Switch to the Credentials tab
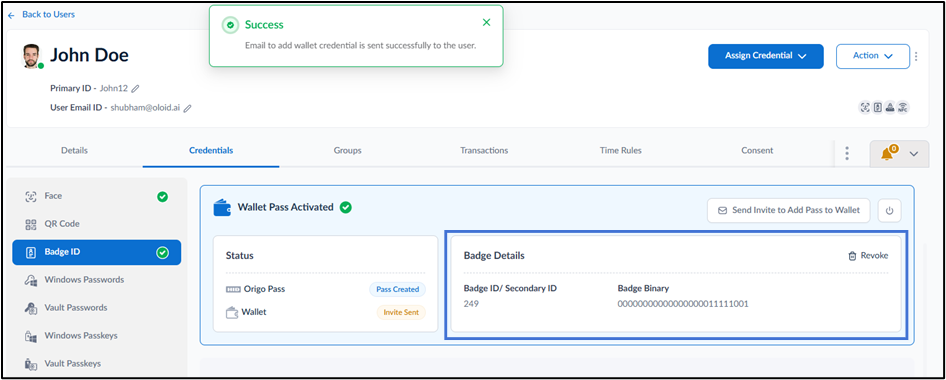 click(211, 151)
